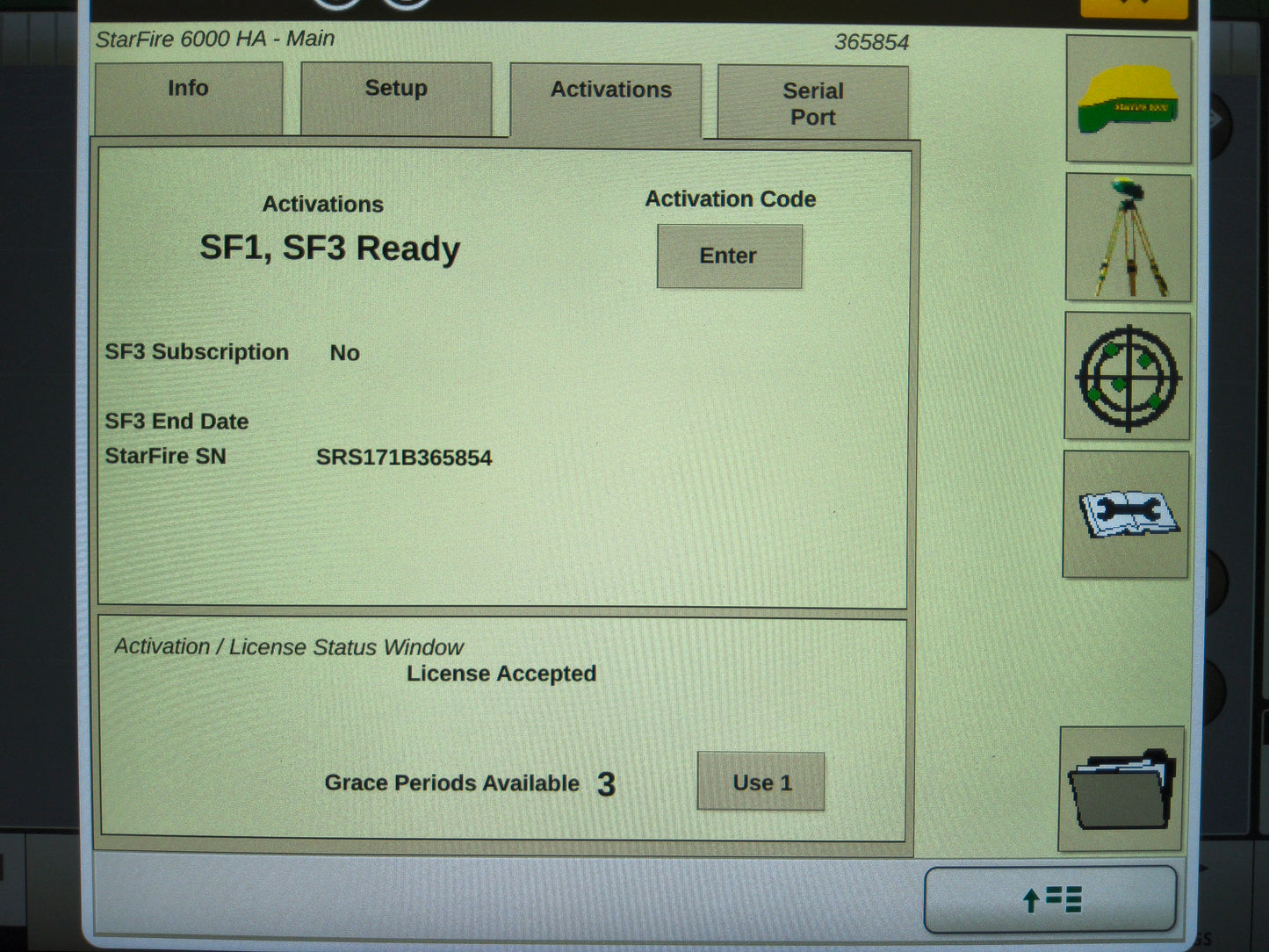Click the StarFire SN value SRS171B365854
1269x952 pixels.
point(404,458)
